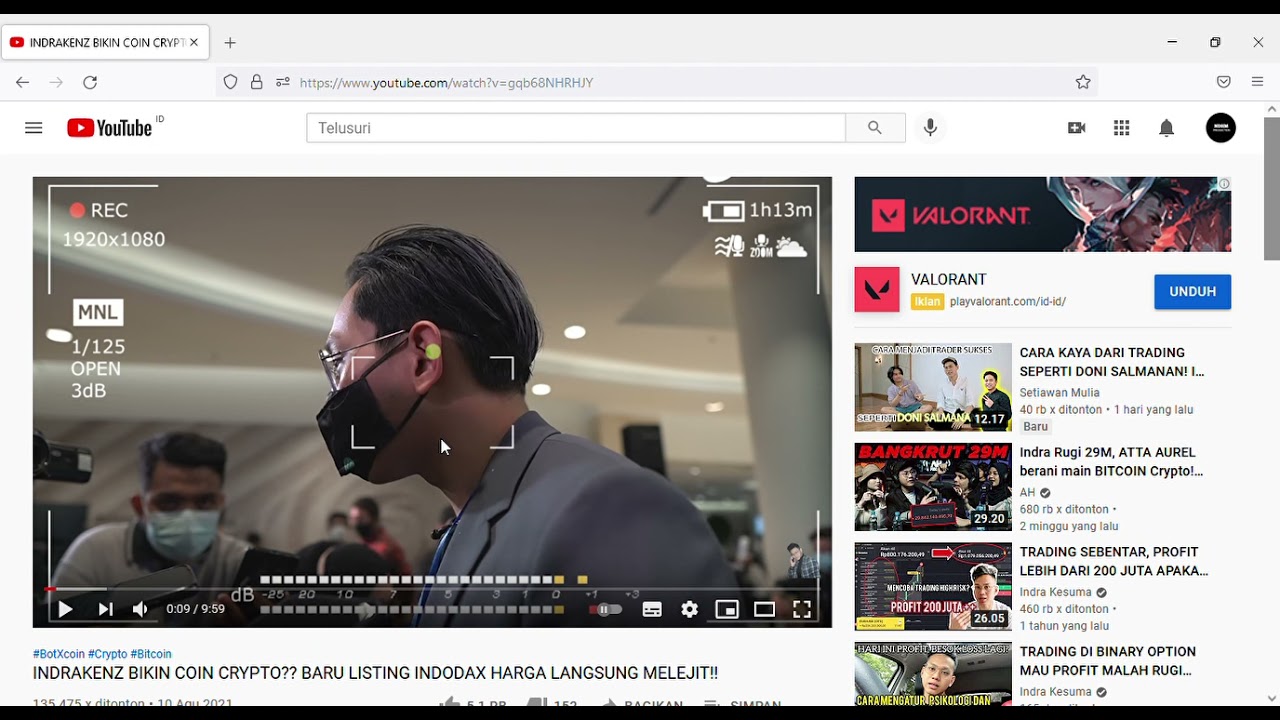
Task: Open the PROFIT 200 JUTA video thumbnail
Action: click(x=933, y=587)
